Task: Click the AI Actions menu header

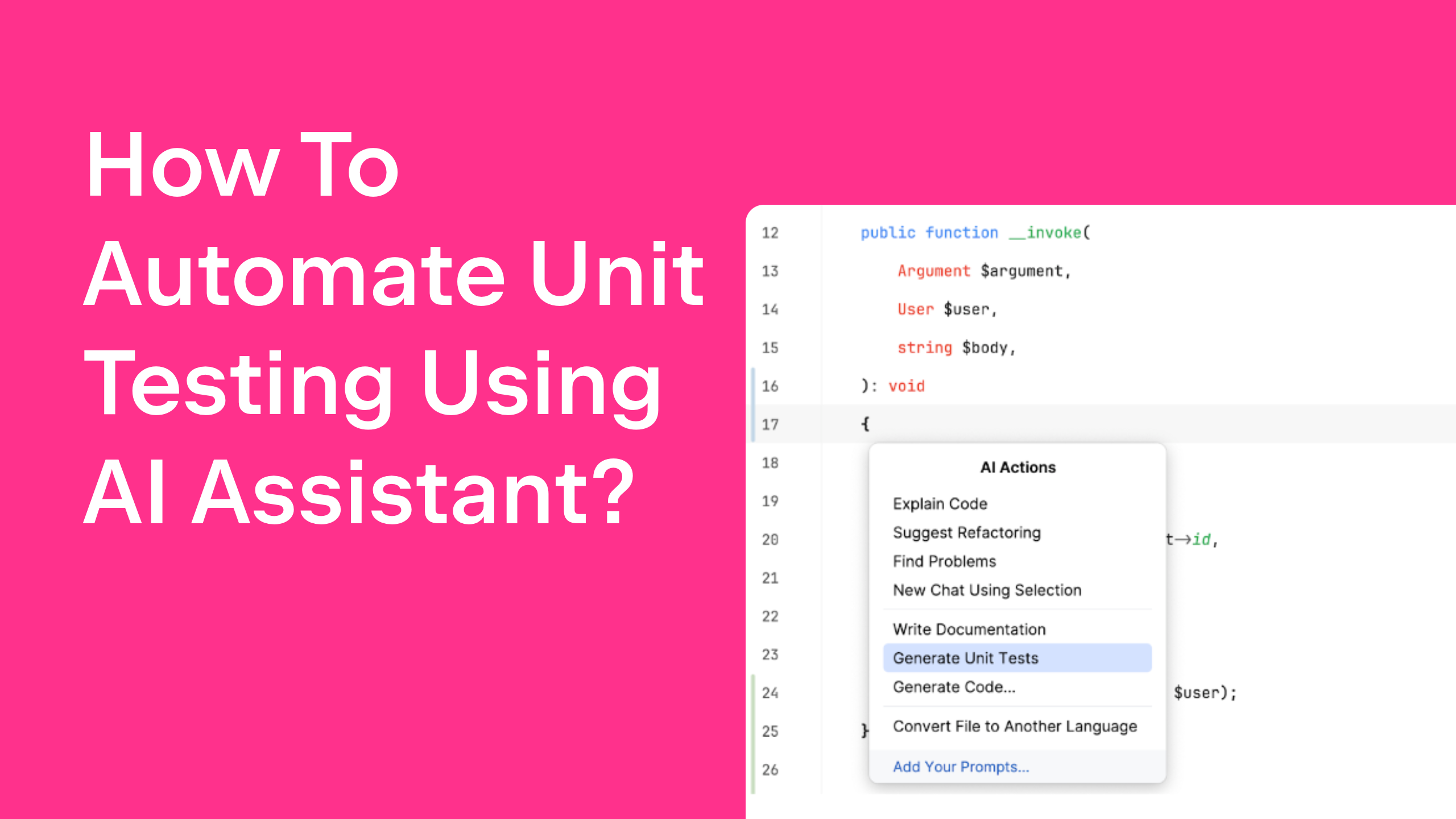Action: [x=1017, y=467]
